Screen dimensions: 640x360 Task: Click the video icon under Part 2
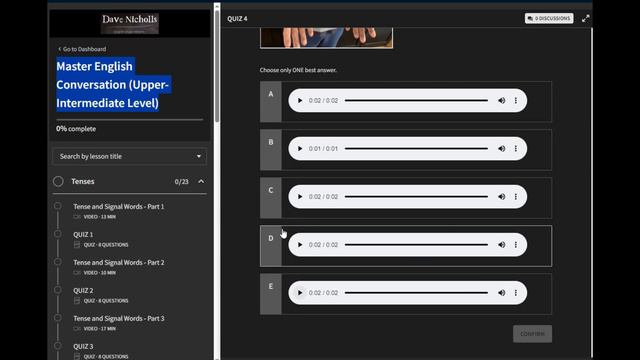click(x=77, y=273)
